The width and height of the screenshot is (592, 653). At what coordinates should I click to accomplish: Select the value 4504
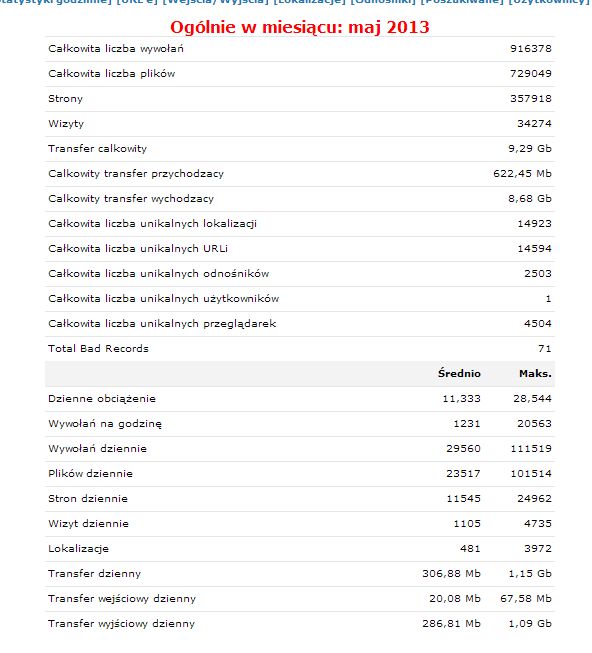(538, 324)
